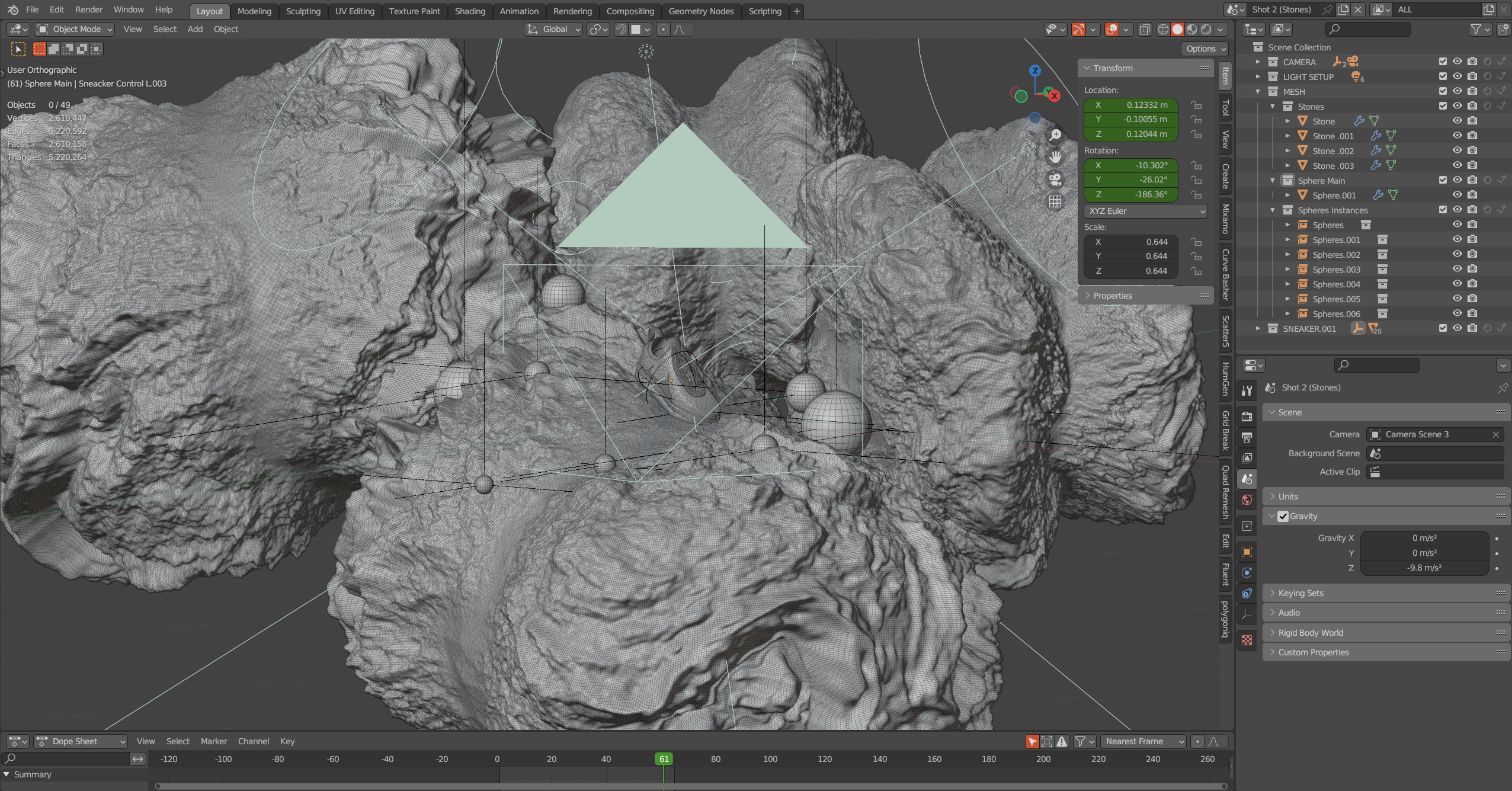Image resolution: width=1512 pixels, height=791 pixels.
Task: Click the Gravity Z value slider field
Action: pos(1424,568)
